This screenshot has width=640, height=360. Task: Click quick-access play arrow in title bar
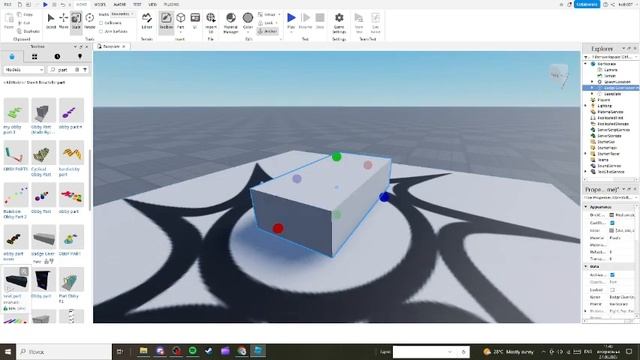pyautogui.click(x=45, y=4)
